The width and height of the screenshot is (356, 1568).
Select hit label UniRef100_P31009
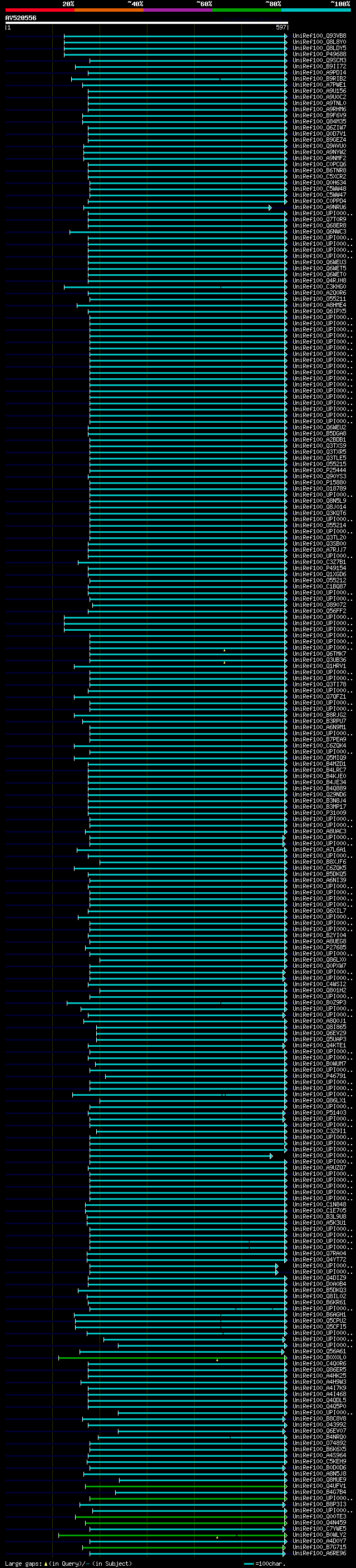(x=319, y=813)
